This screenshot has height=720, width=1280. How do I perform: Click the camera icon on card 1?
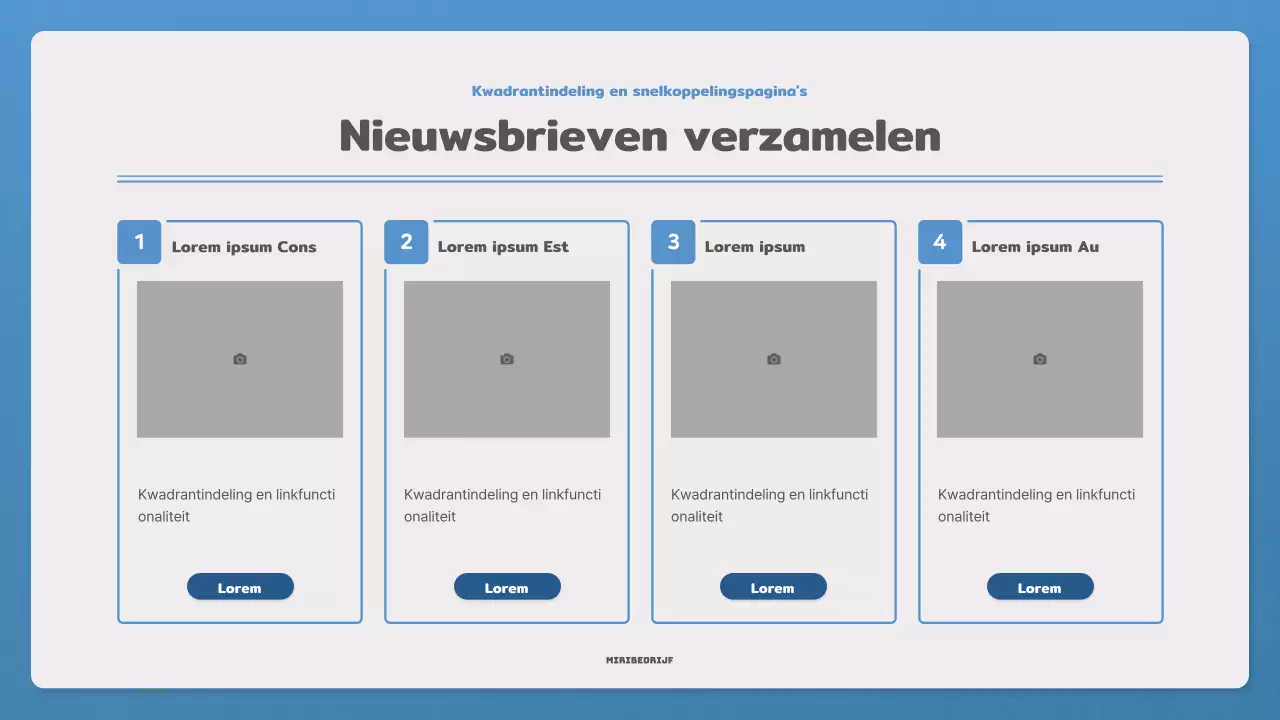coord(239,359)
